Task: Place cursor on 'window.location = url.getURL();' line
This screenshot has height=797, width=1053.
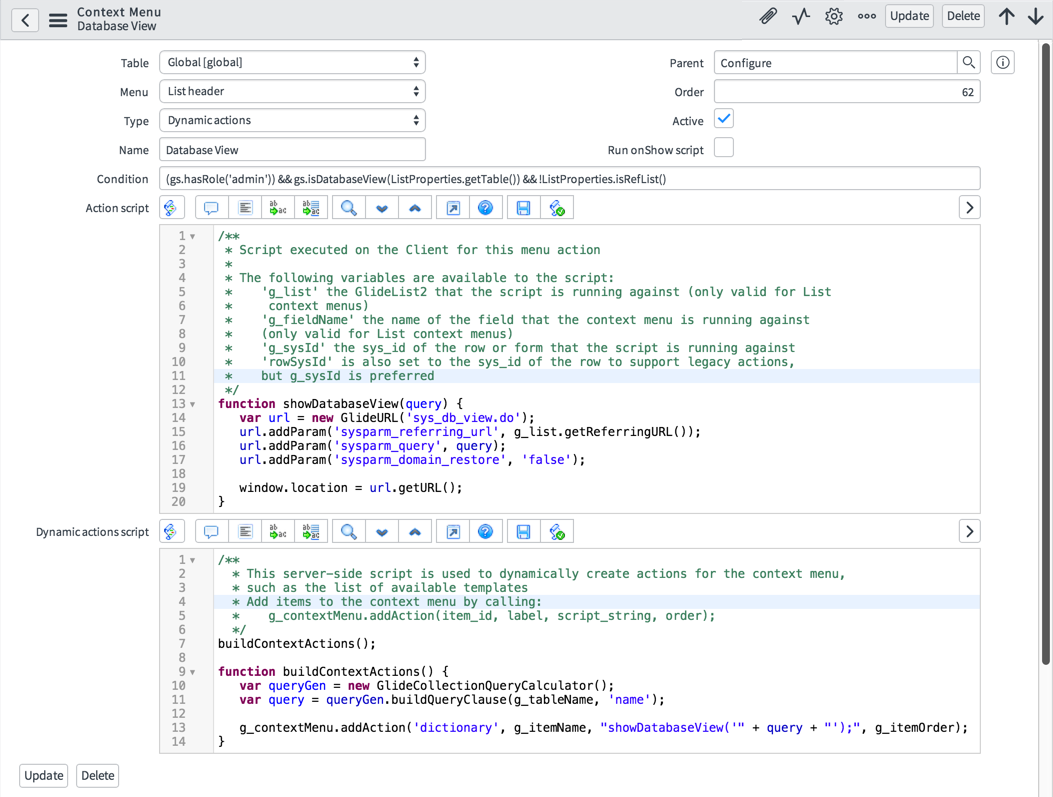Action: (351, 488)
